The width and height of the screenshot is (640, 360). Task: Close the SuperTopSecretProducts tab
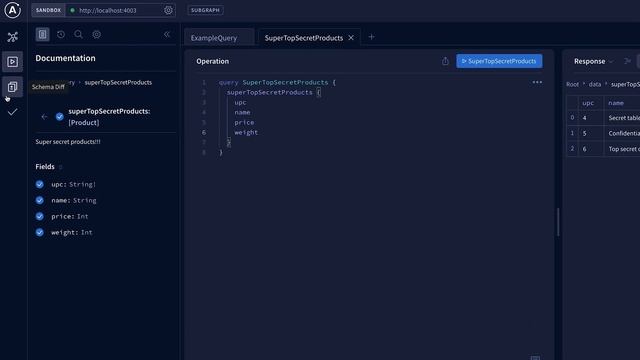tap(351, 38)
